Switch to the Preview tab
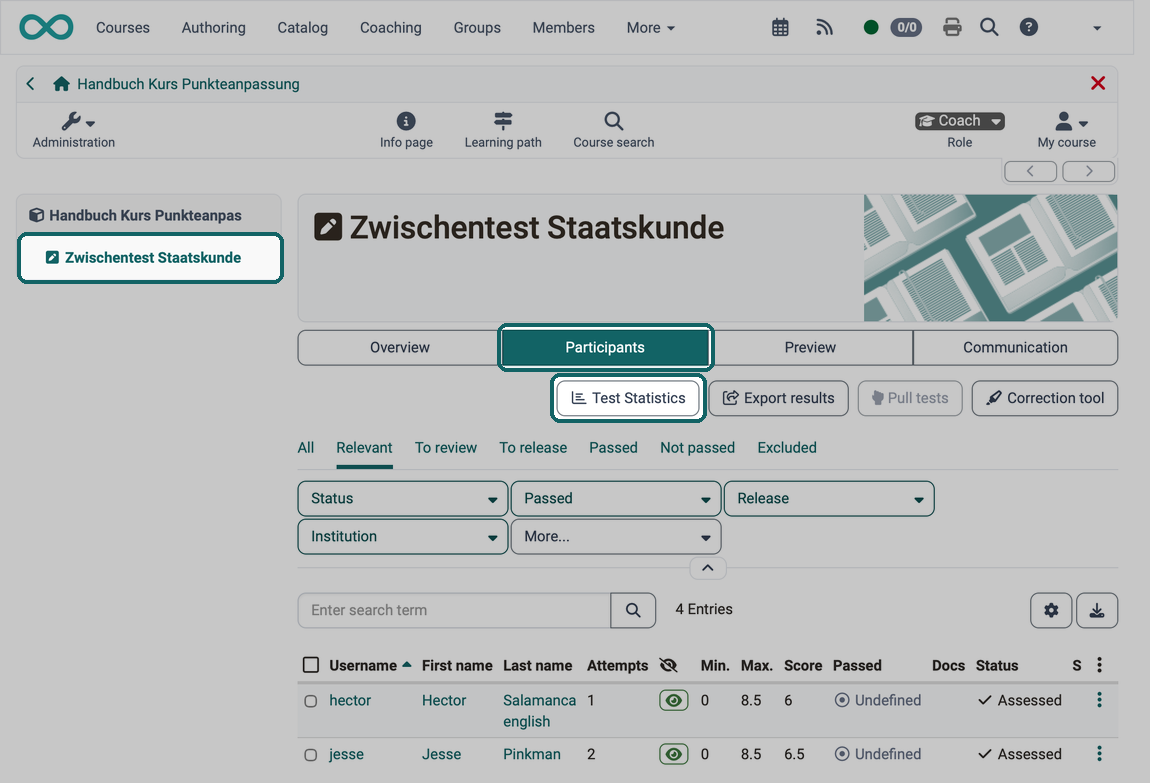Screen dimensions: 1150x783 click(810, 348)
